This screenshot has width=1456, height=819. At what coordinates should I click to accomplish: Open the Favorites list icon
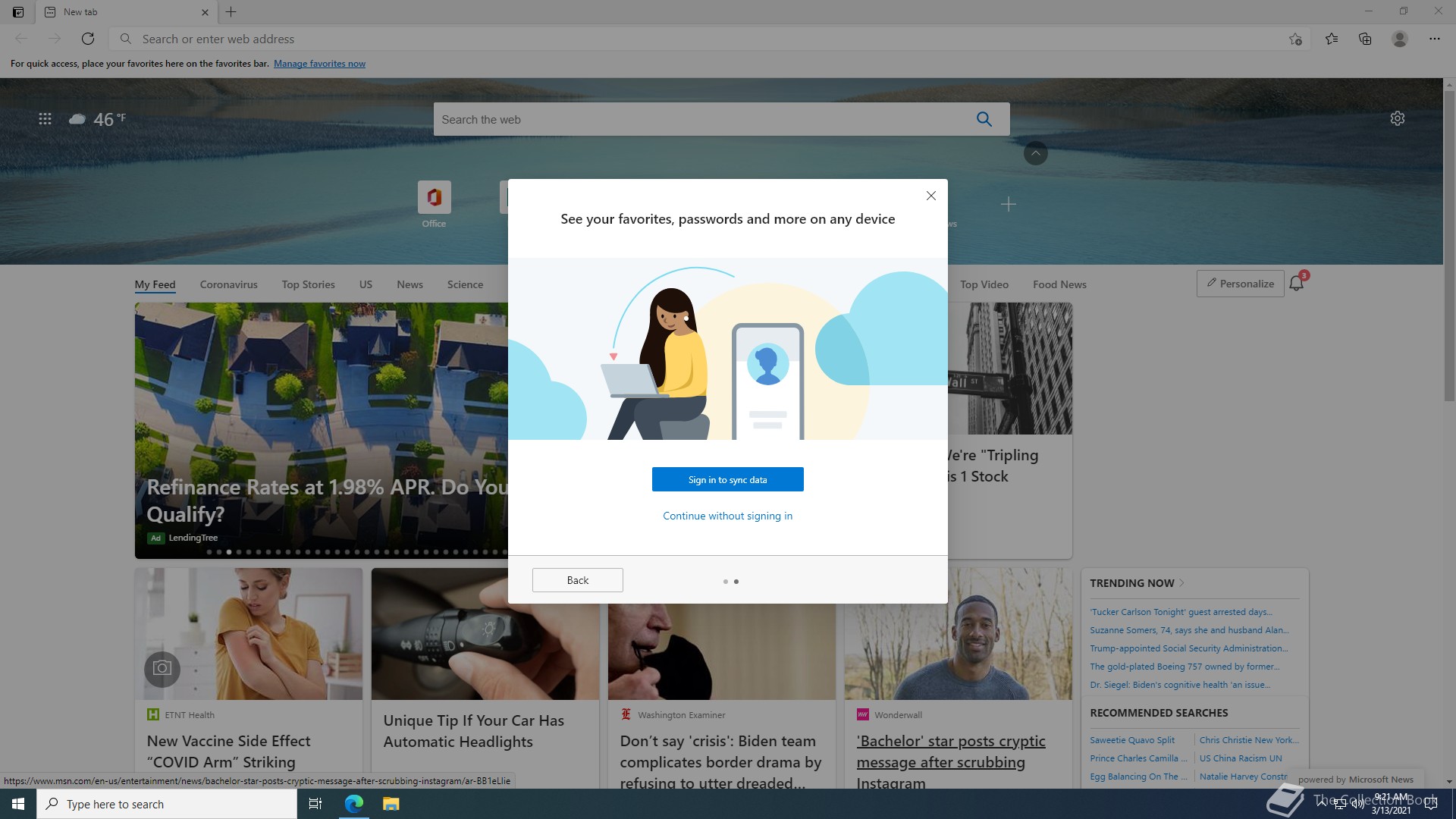tap(1332, 39)
